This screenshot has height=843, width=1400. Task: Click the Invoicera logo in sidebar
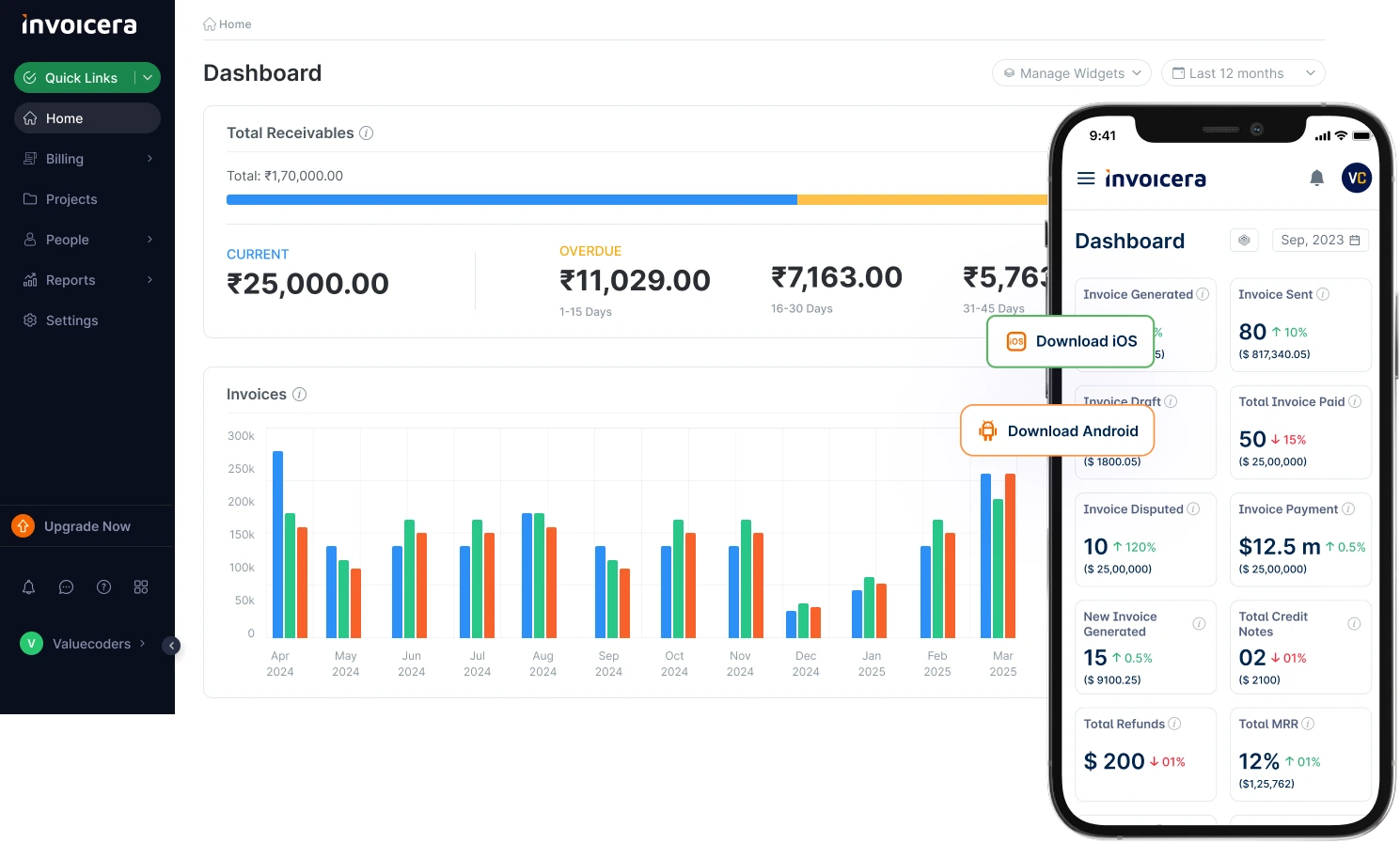point(79,24)
